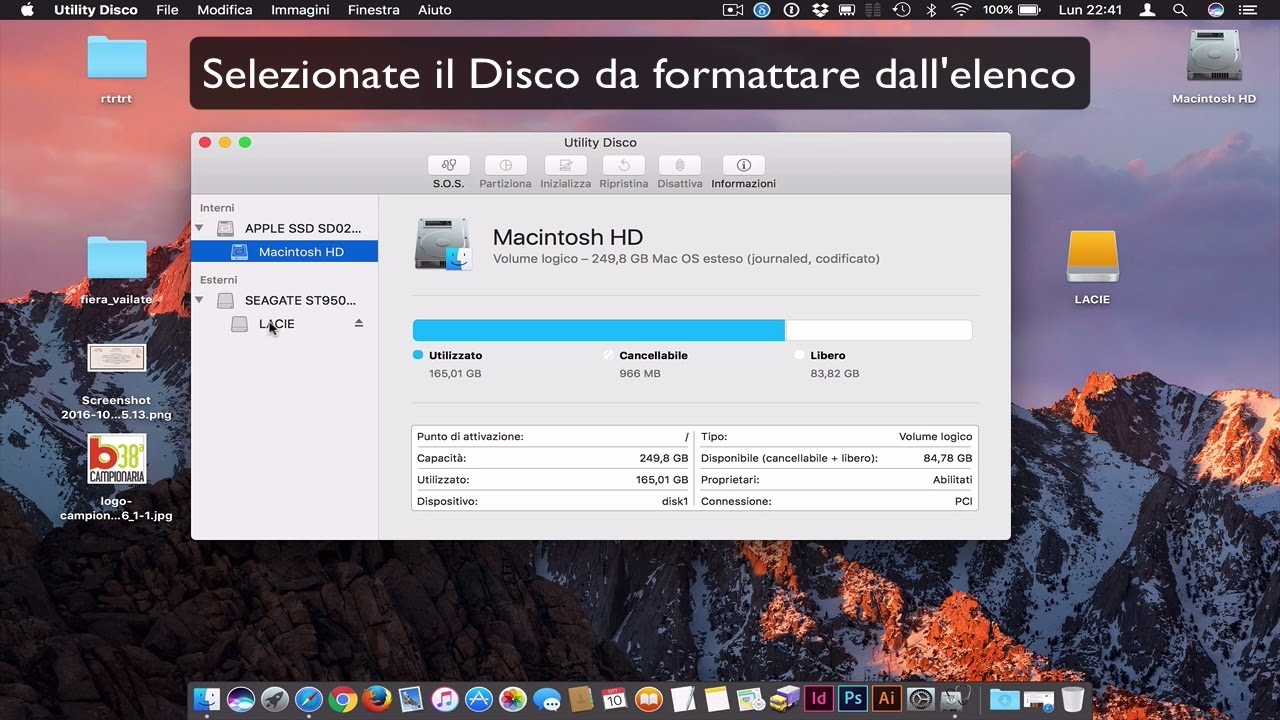Viewport: 1280px width, 720px height.
Task: Open the Immagini menu
Action: tap(300, 10)
